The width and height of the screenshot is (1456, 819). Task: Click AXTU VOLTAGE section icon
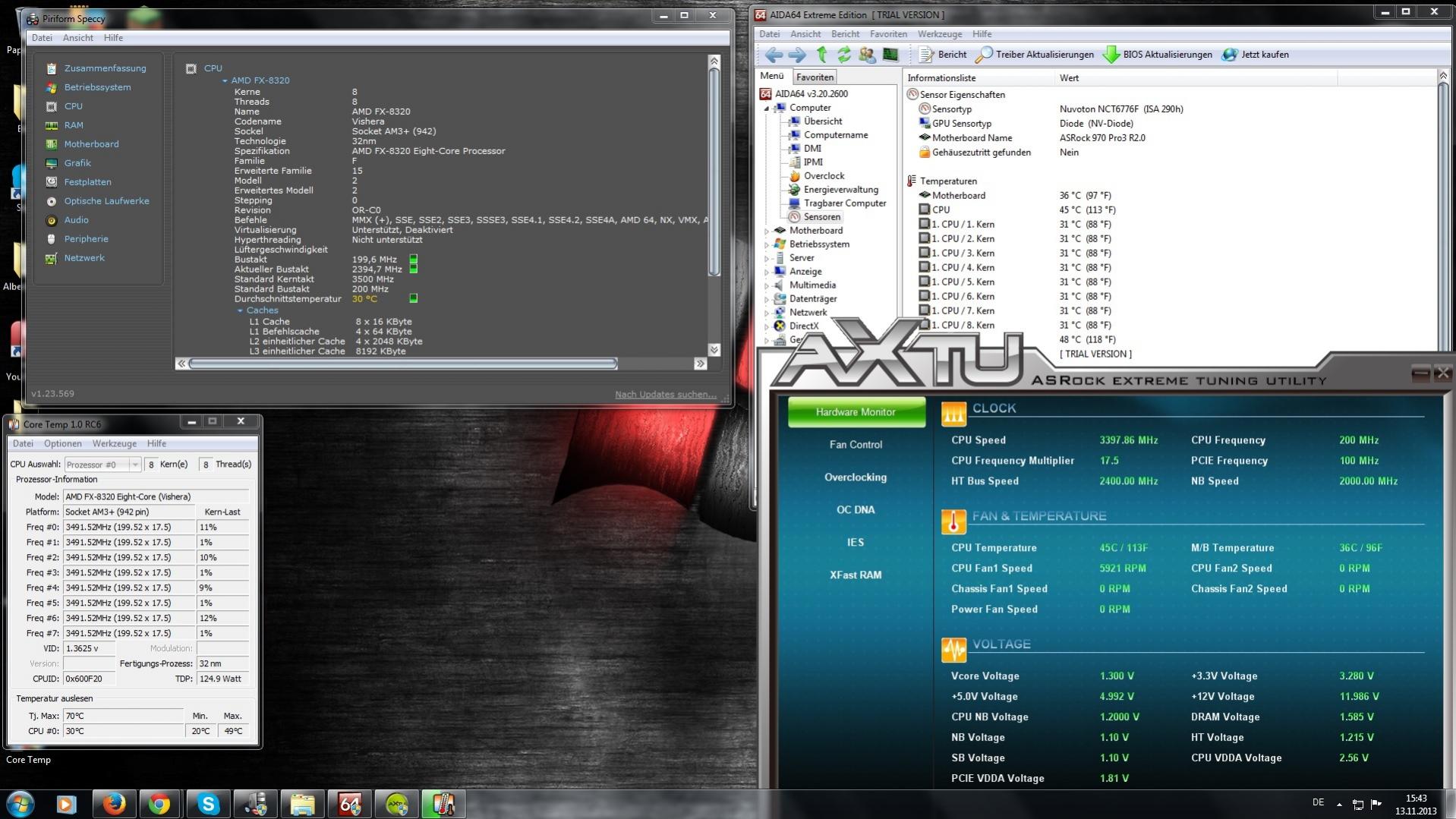pyautogui.click(x=953, y=649)
